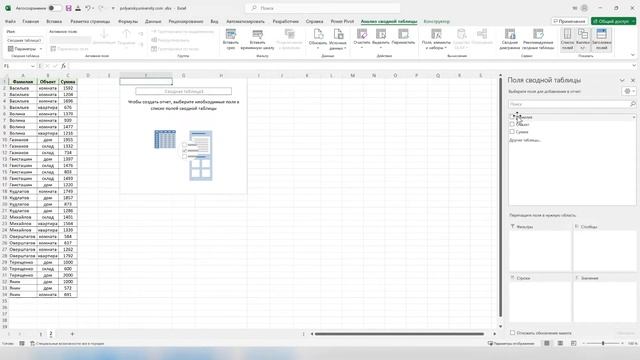The height and width of the screenshot is (360, 640).
Task: Expand the Name Box dropdown
Action: [33, 66]
